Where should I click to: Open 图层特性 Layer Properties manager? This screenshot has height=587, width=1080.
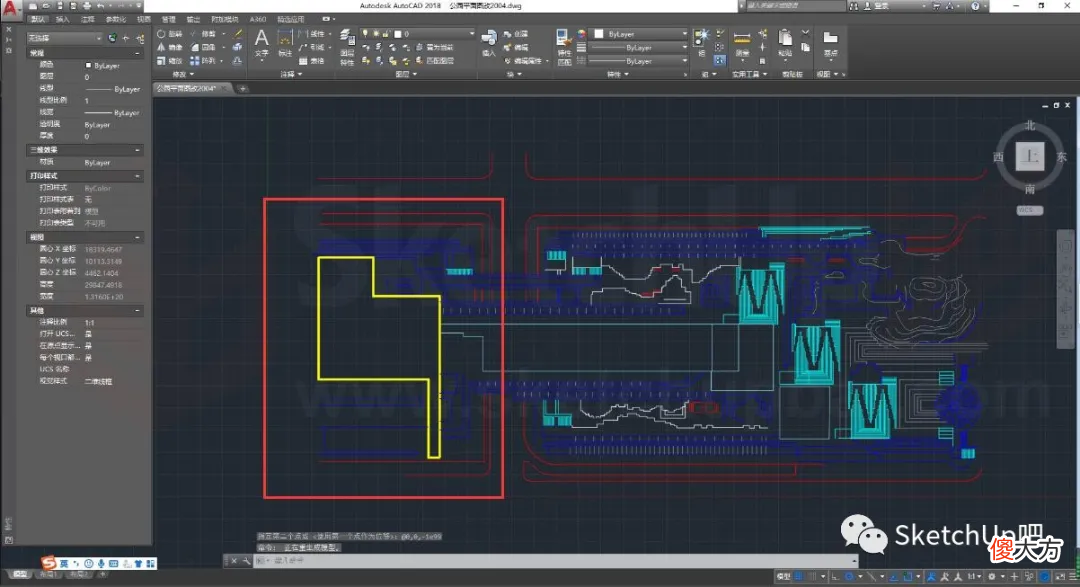pos(347,47)
